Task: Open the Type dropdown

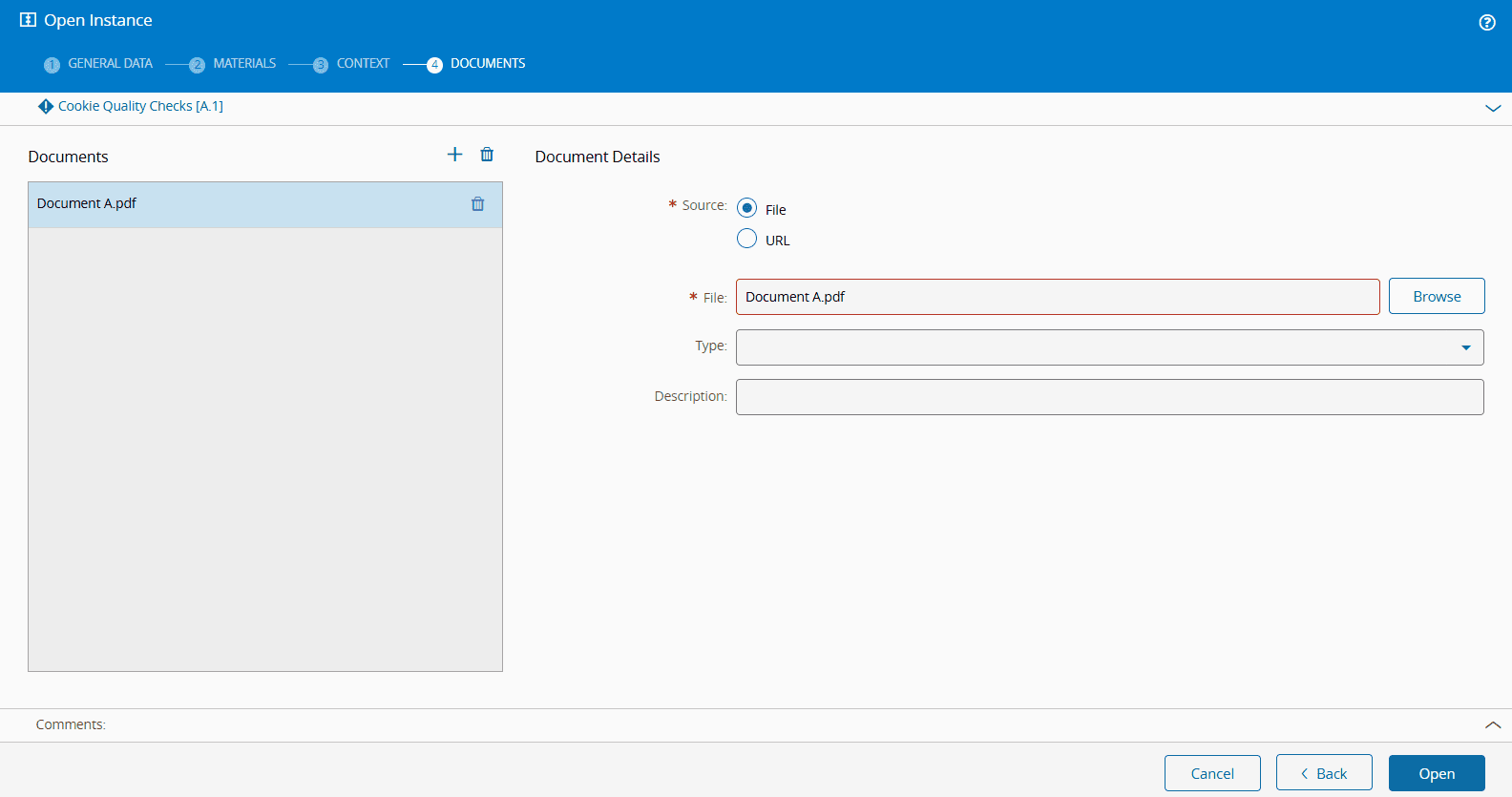Action: pos(1109,347)
